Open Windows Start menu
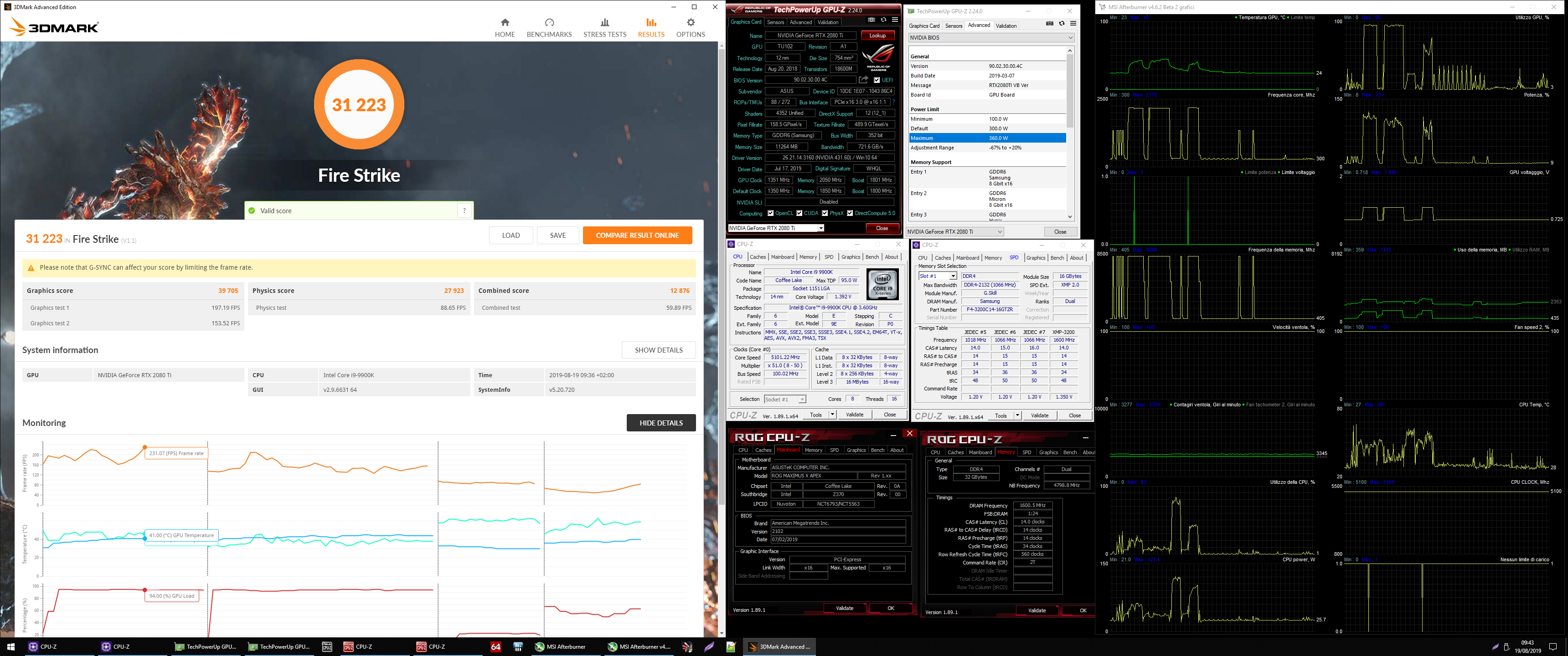The height and width of the screenshot is (656, 1568). tap(10, 646)
